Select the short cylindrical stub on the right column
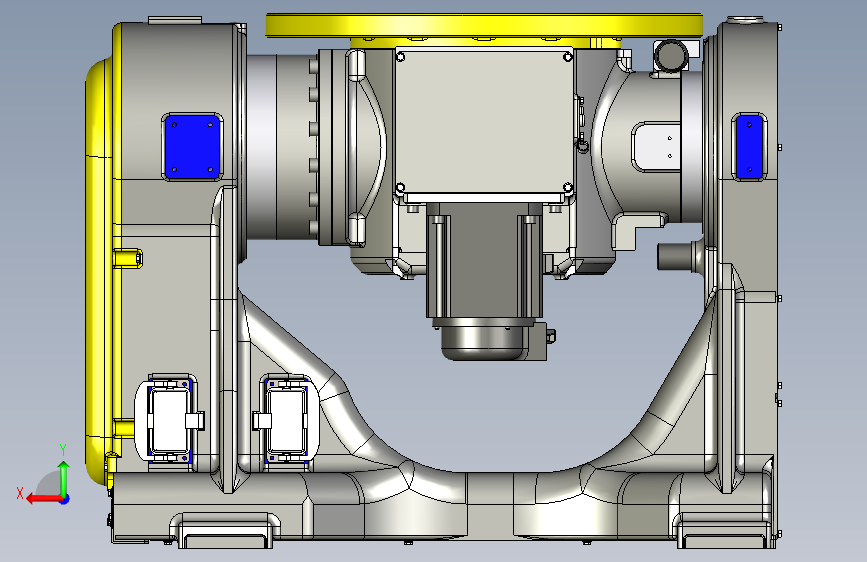Screen dimensions: 867x562 [x=676, y=256]
